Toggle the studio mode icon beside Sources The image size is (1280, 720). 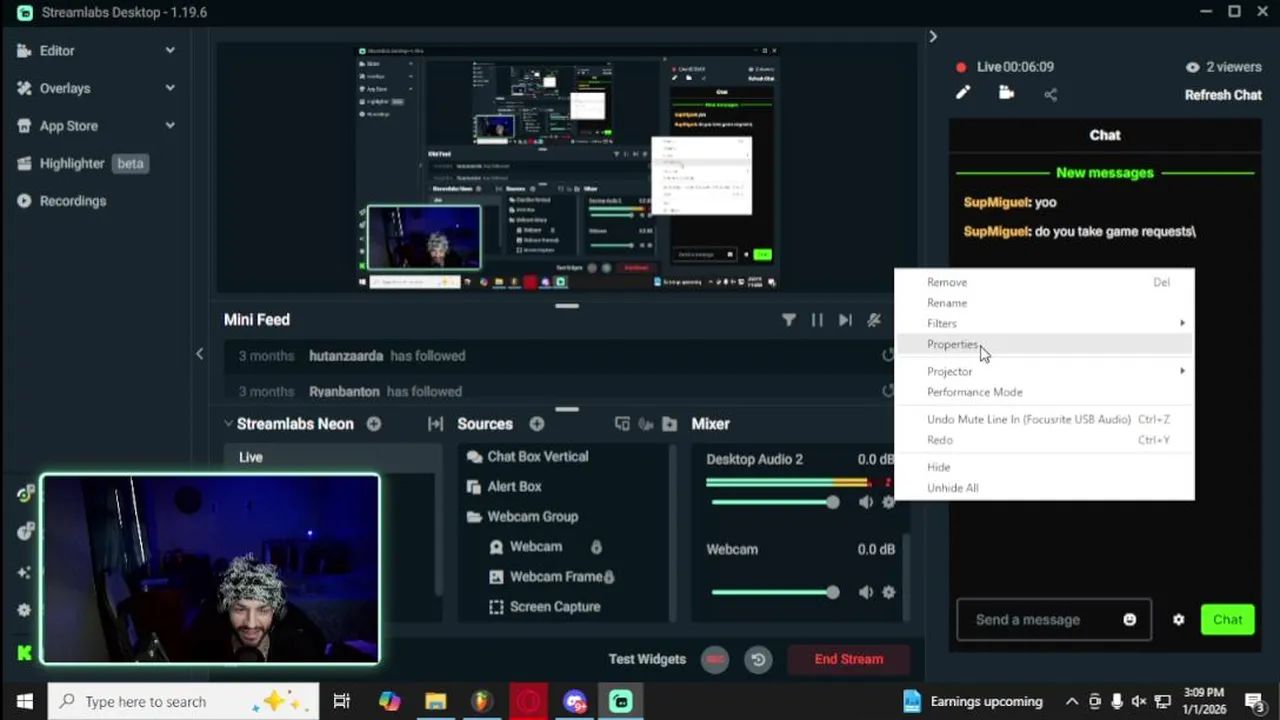[x=646, y=424]
